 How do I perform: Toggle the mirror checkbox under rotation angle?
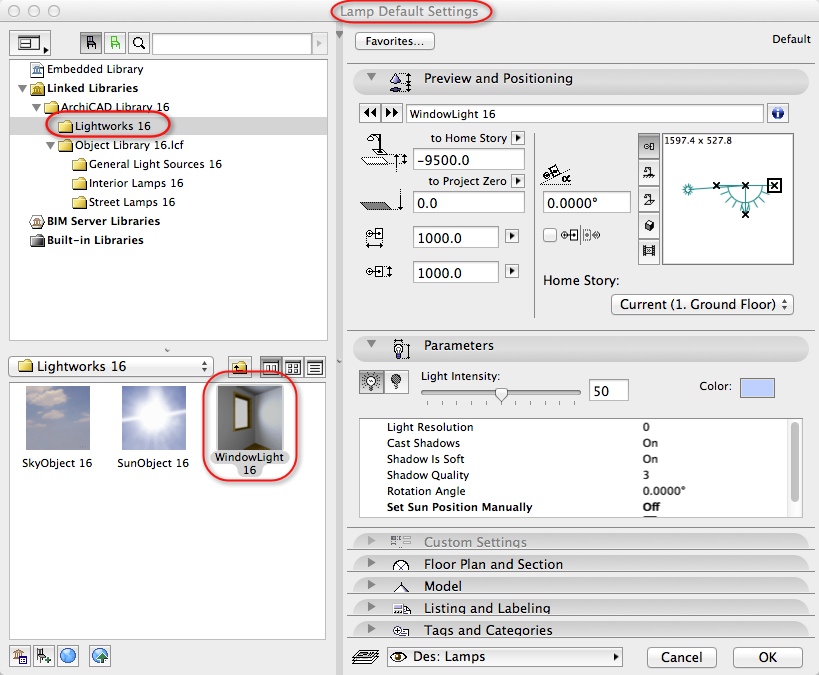(549, 235)
